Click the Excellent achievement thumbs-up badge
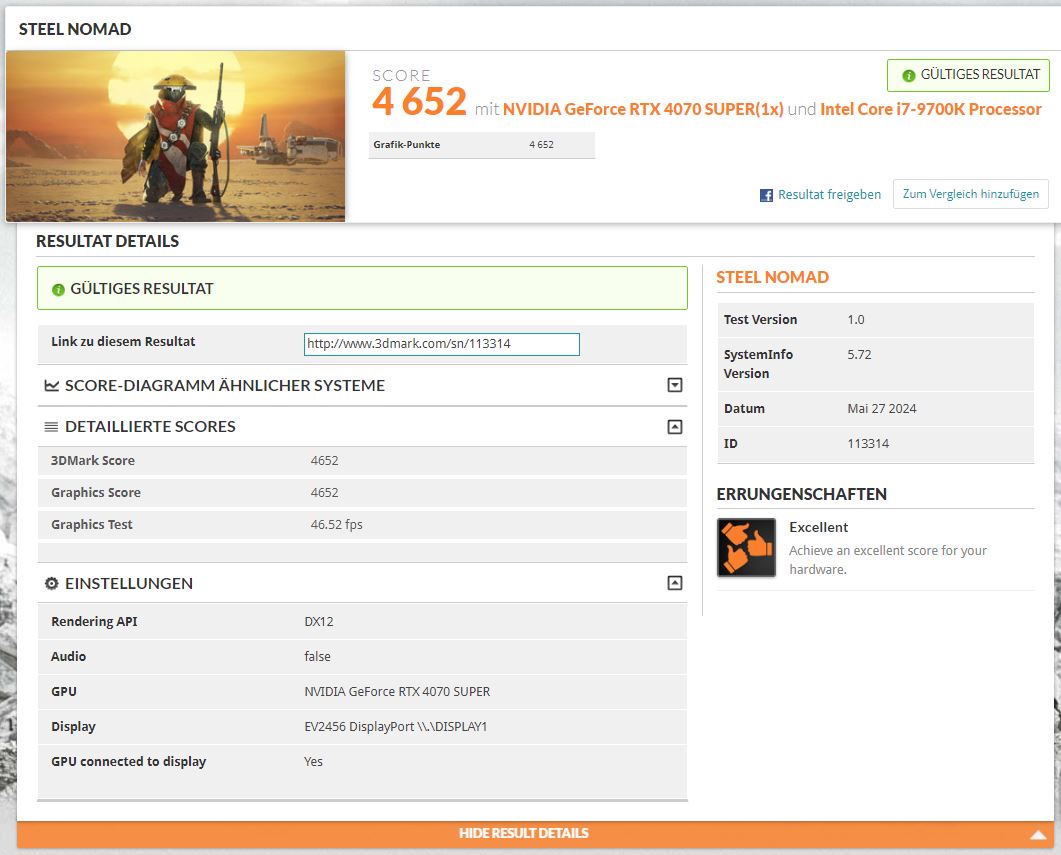 pos(746,547)
